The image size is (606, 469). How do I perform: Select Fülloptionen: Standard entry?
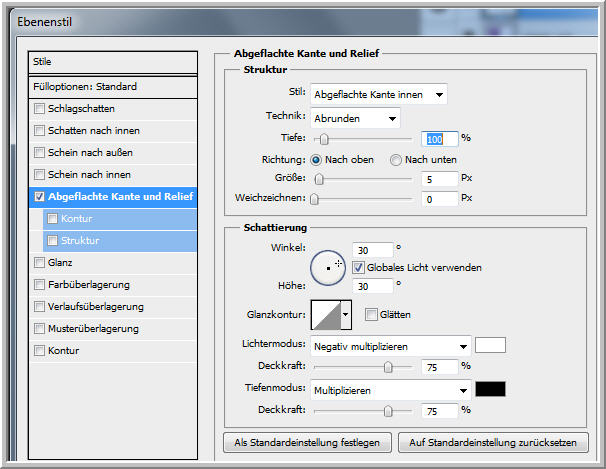click(x=113, y=87)
